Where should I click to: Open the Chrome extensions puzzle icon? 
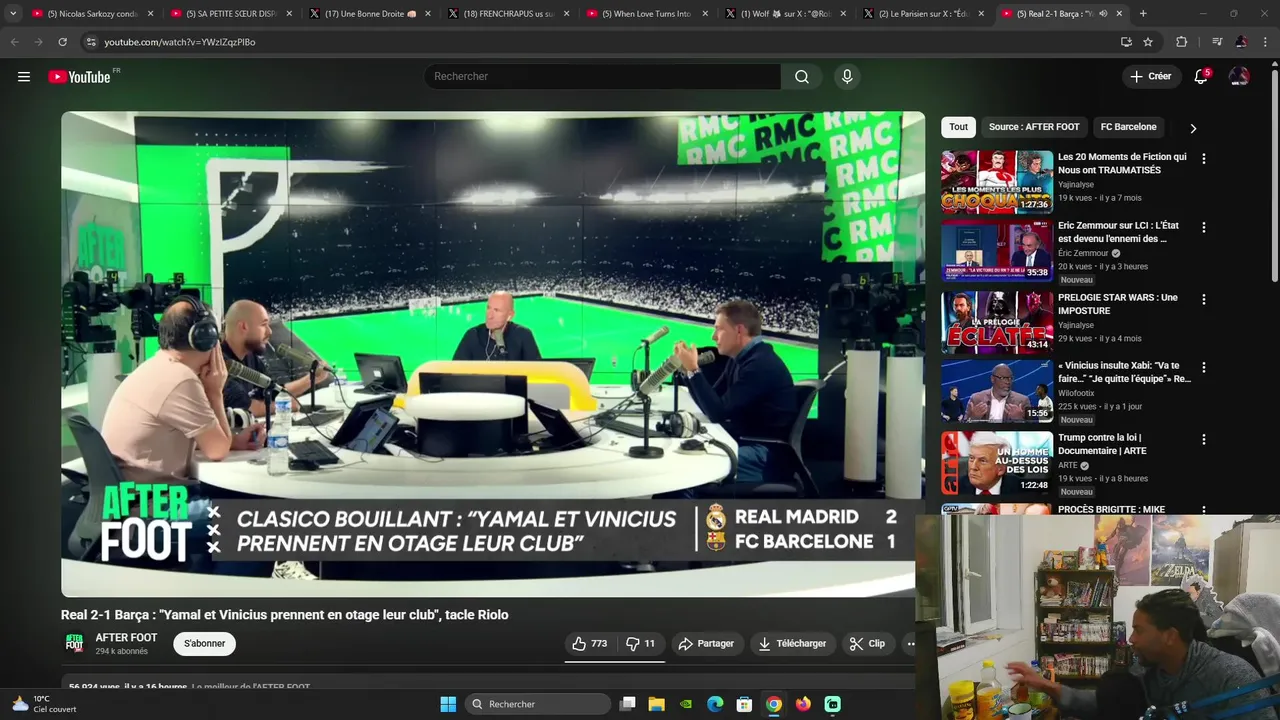click(1182, 42)
